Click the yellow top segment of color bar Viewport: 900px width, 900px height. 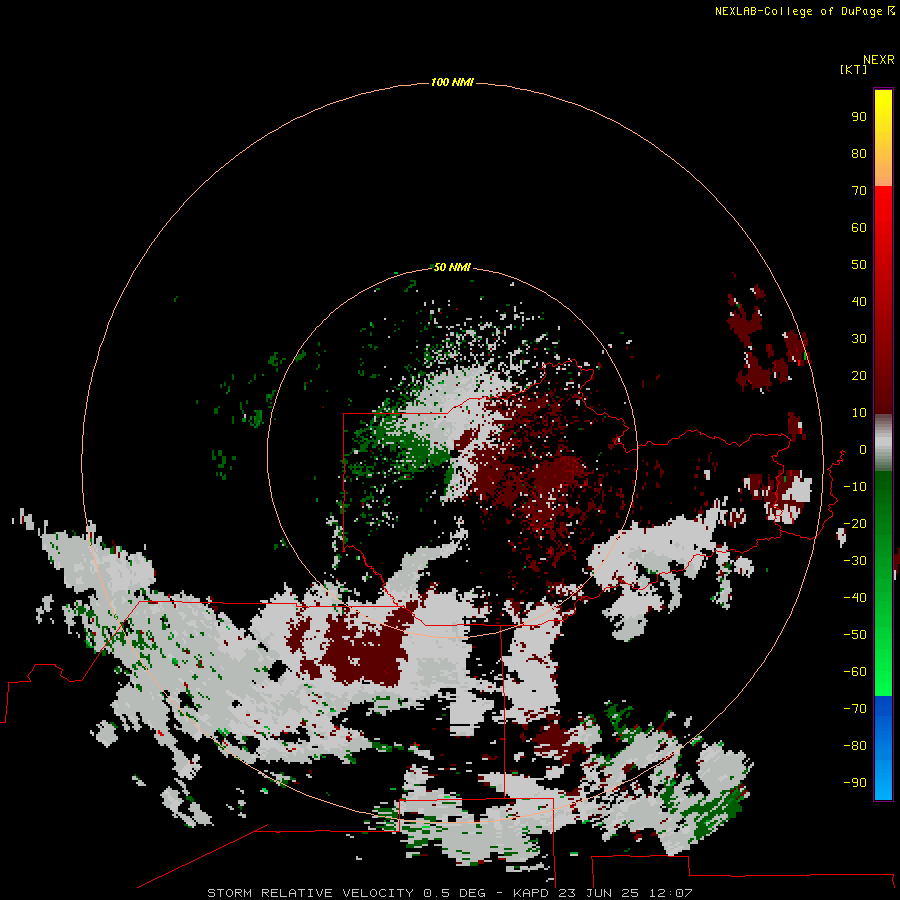[x=883, y=138]
